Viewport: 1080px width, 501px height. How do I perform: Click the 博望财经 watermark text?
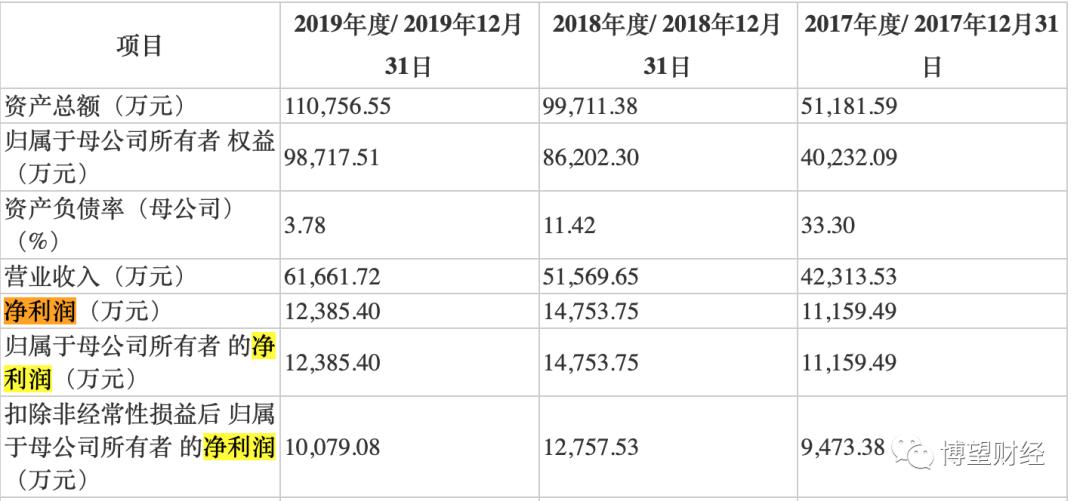tap(993, 453)
